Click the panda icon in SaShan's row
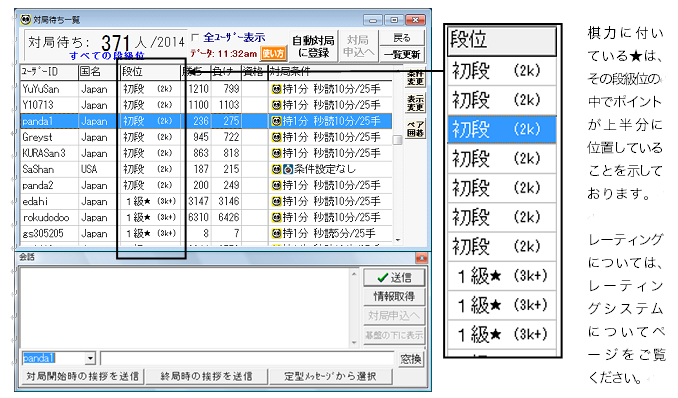 click(276, 169)
